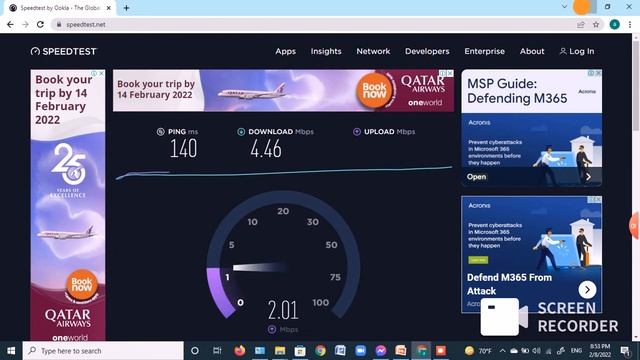Open the Apps menu item
Image resolution: width=640 pixels, height=360 pixels.
[x=285, y=51]
